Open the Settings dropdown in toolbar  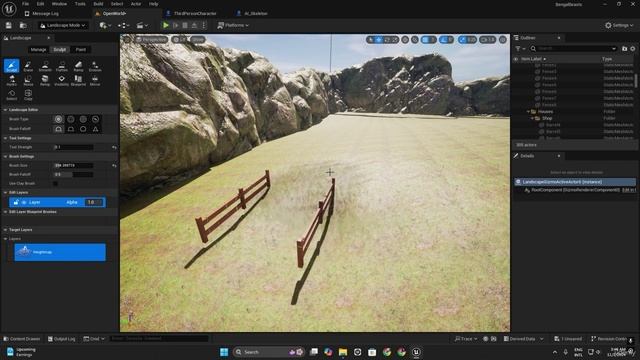pyautogui.click(x=619, y=25)
